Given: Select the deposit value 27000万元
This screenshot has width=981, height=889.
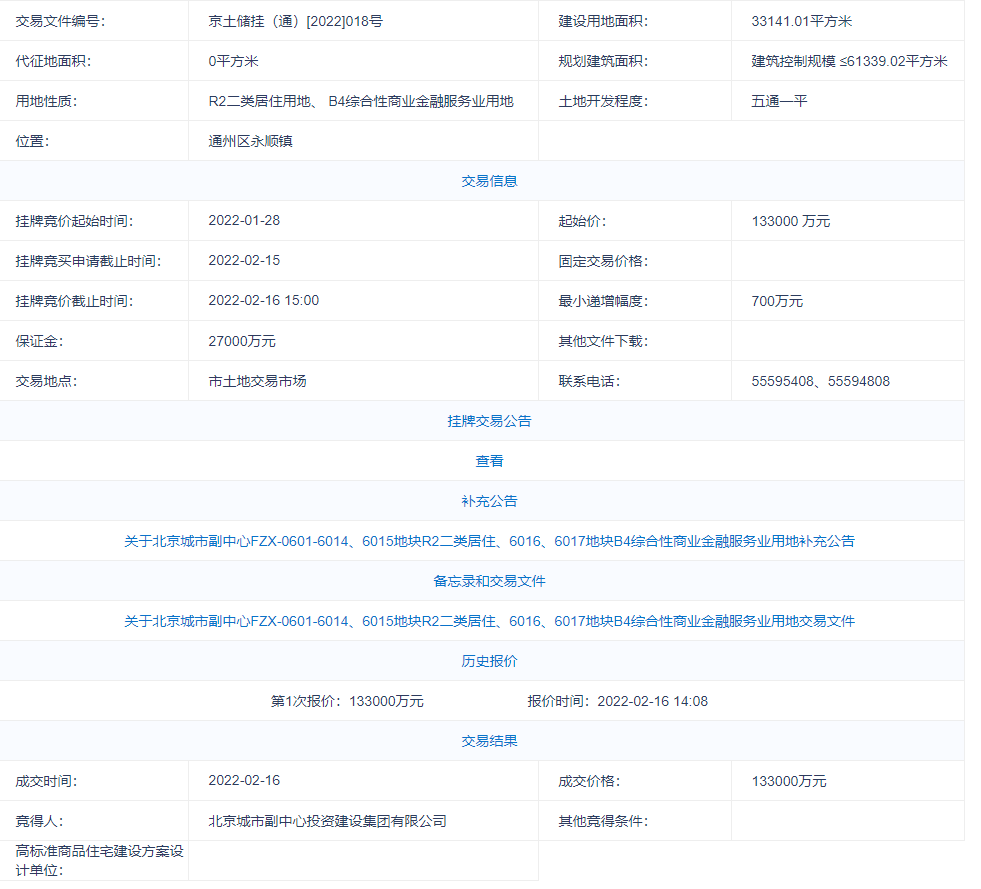Looking at the screenshot, I should [x=242, y=342].
